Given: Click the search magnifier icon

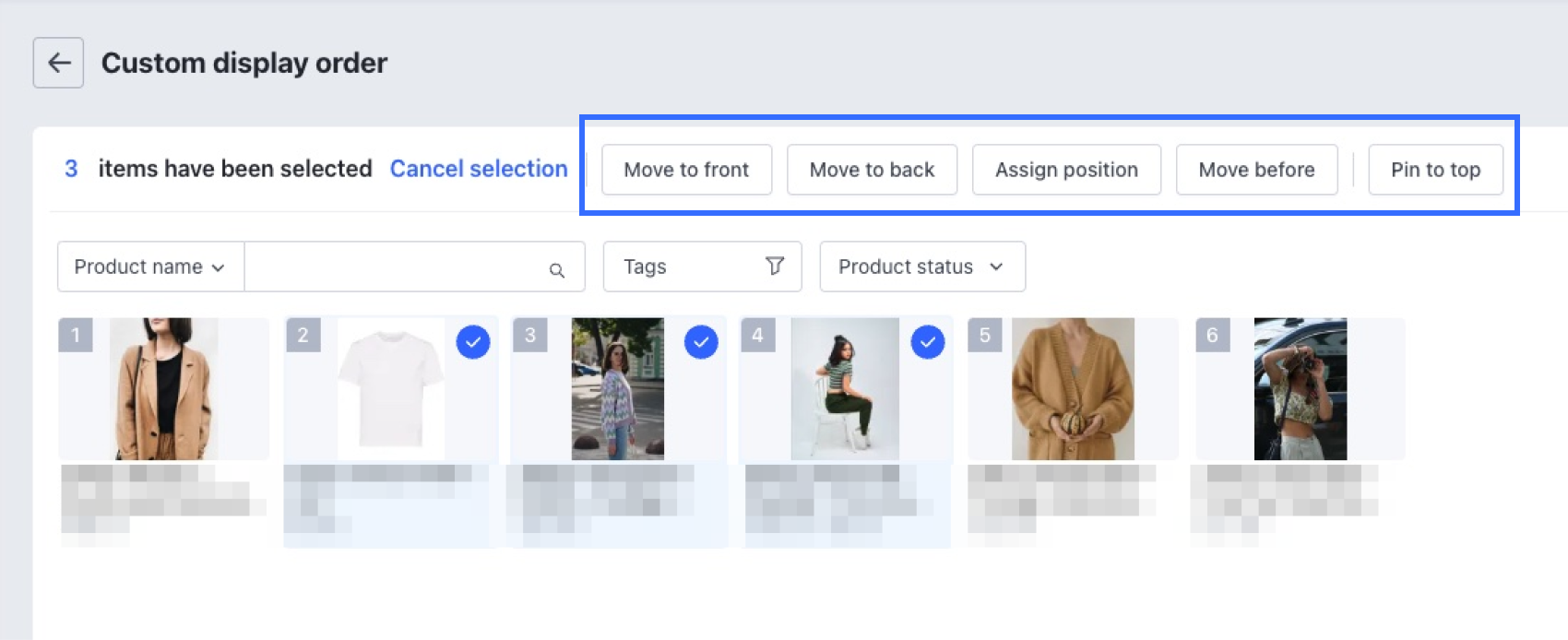Looking at the screenshot, I should coord(556,270).
